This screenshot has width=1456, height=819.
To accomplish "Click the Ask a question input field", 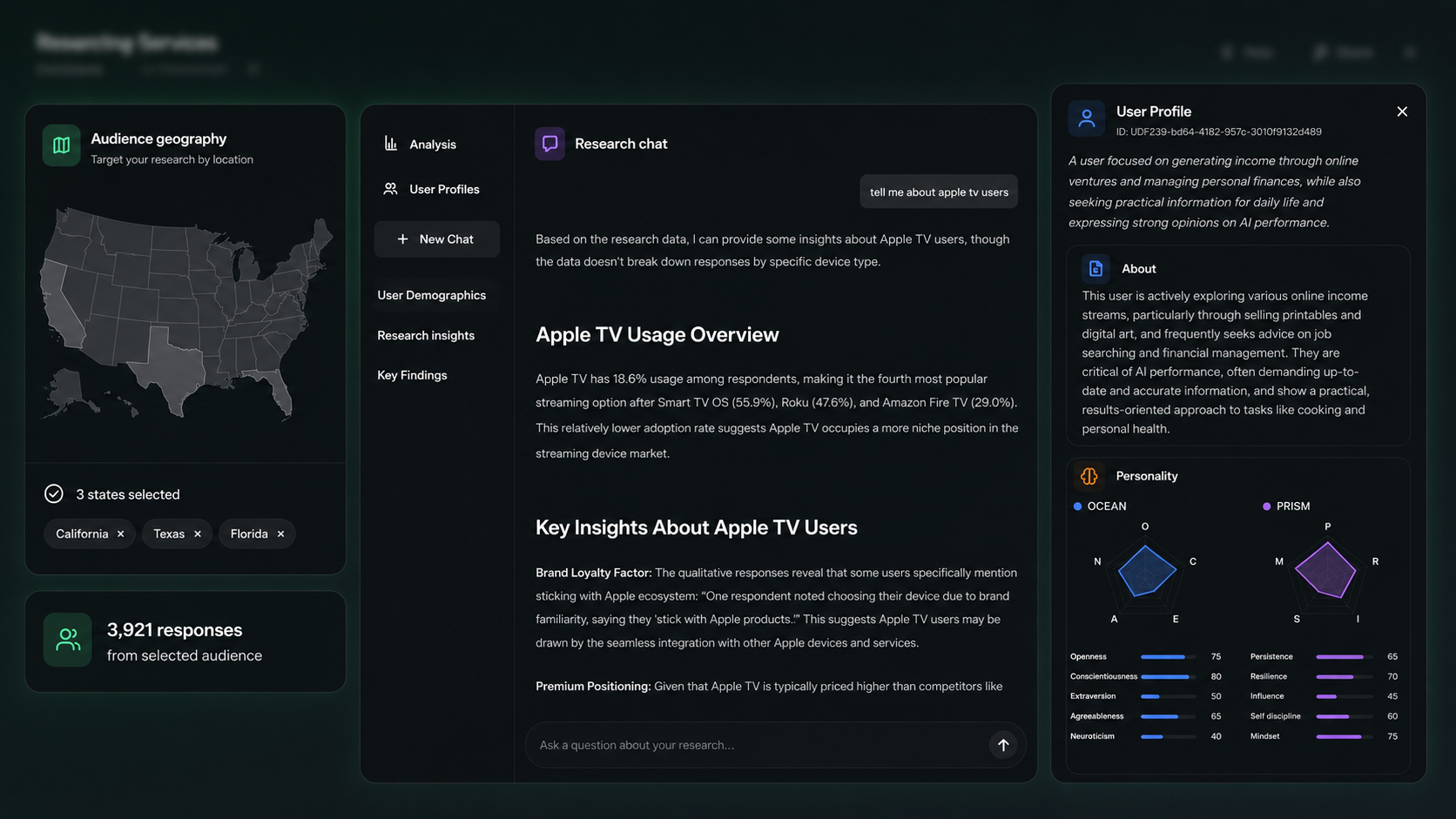I will click(x=775, y=745).
